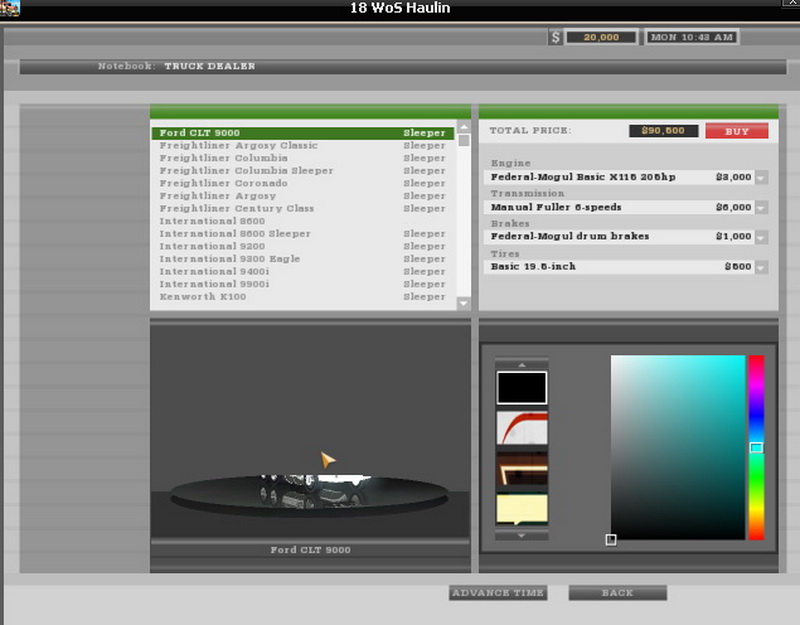Choose the brown and orange stripe paint scheme

coord(522,469)
